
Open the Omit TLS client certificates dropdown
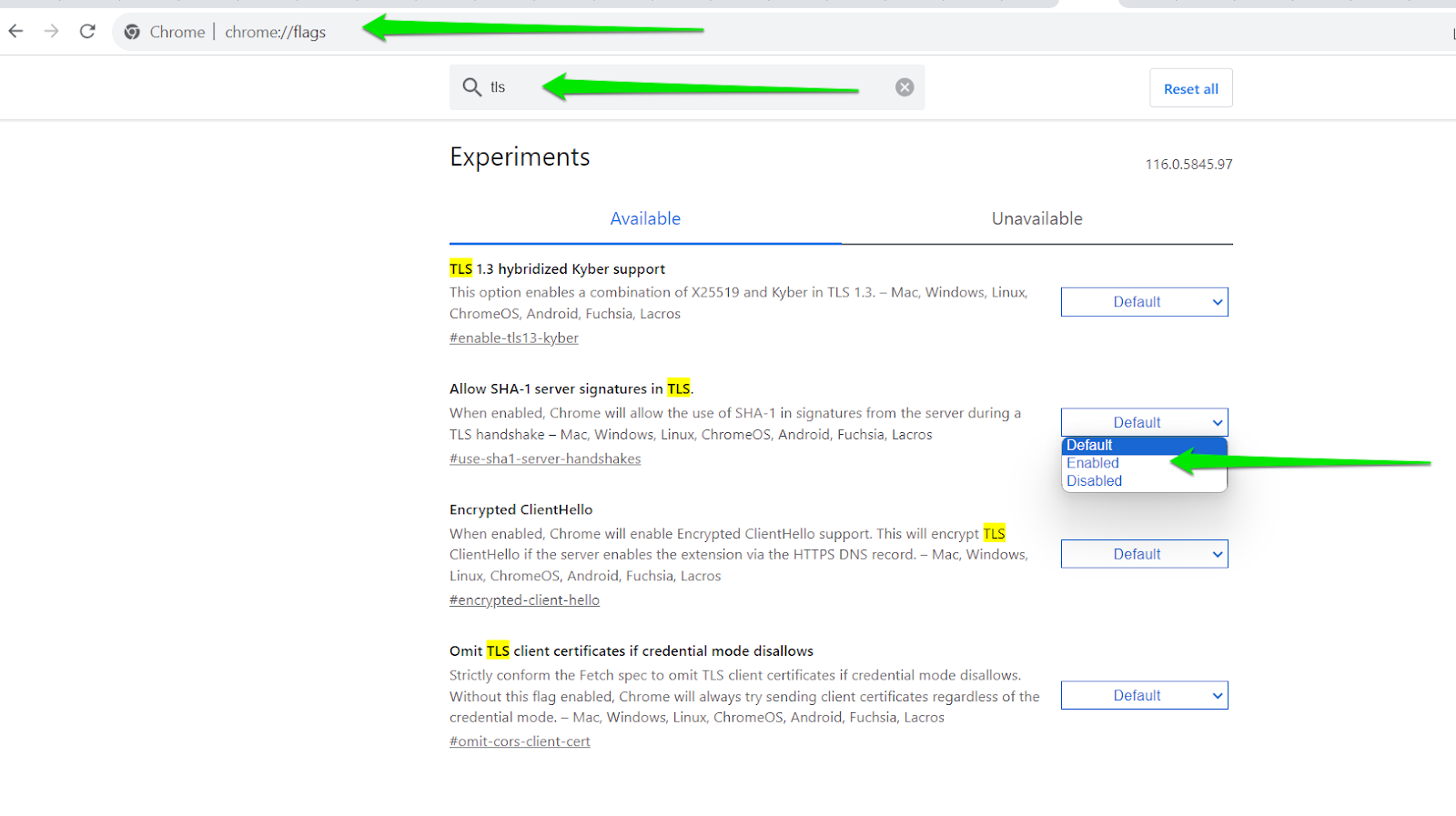(1144, 695)
